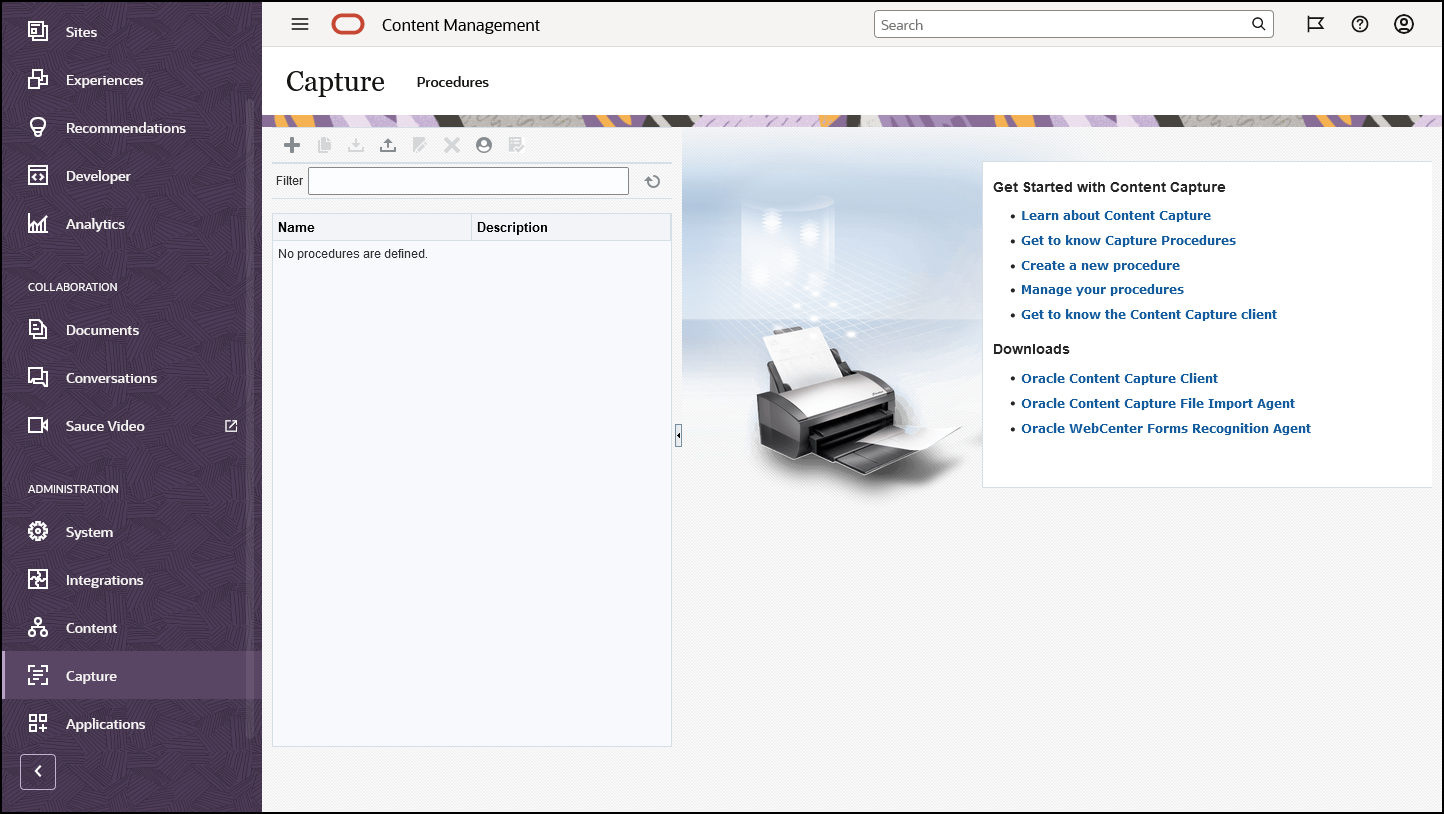Image resolution: width=1444 pixels, height=814 pixels.
Task: Sort by the Name column header
Action: pos(372,227)
